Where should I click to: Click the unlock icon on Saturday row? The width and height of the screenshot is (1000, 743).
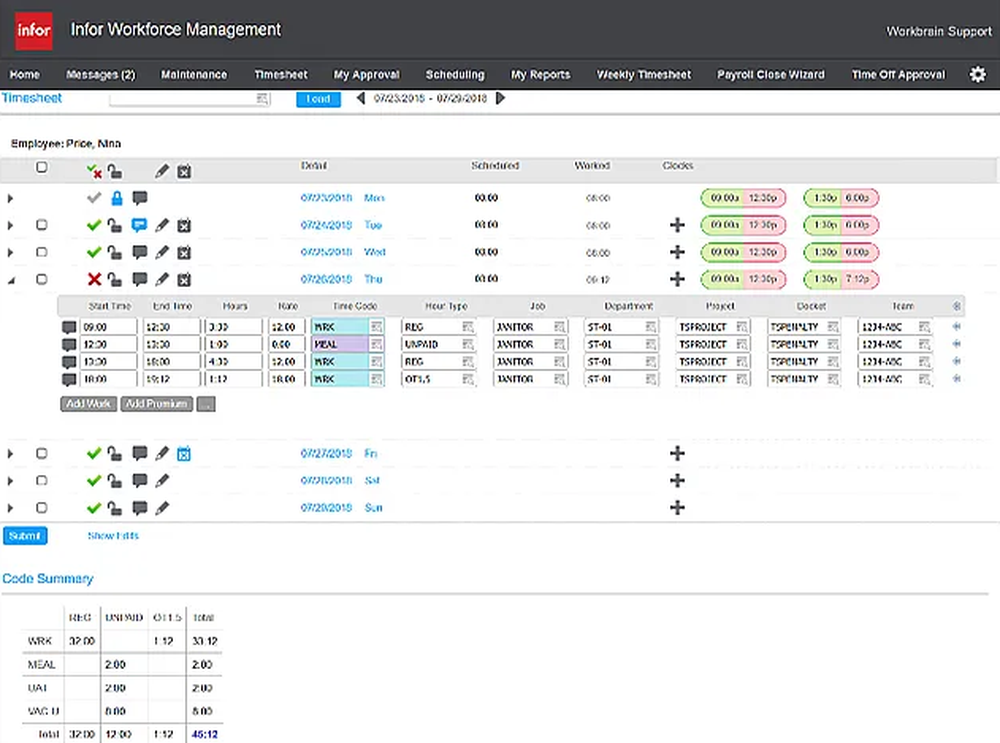tap(116, 481)
